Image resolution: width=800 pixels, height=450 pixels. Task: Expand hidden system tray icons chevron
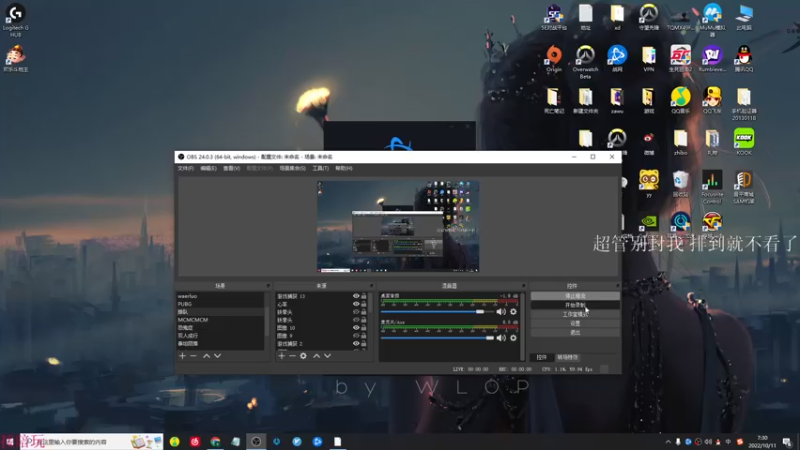(668, 442)
